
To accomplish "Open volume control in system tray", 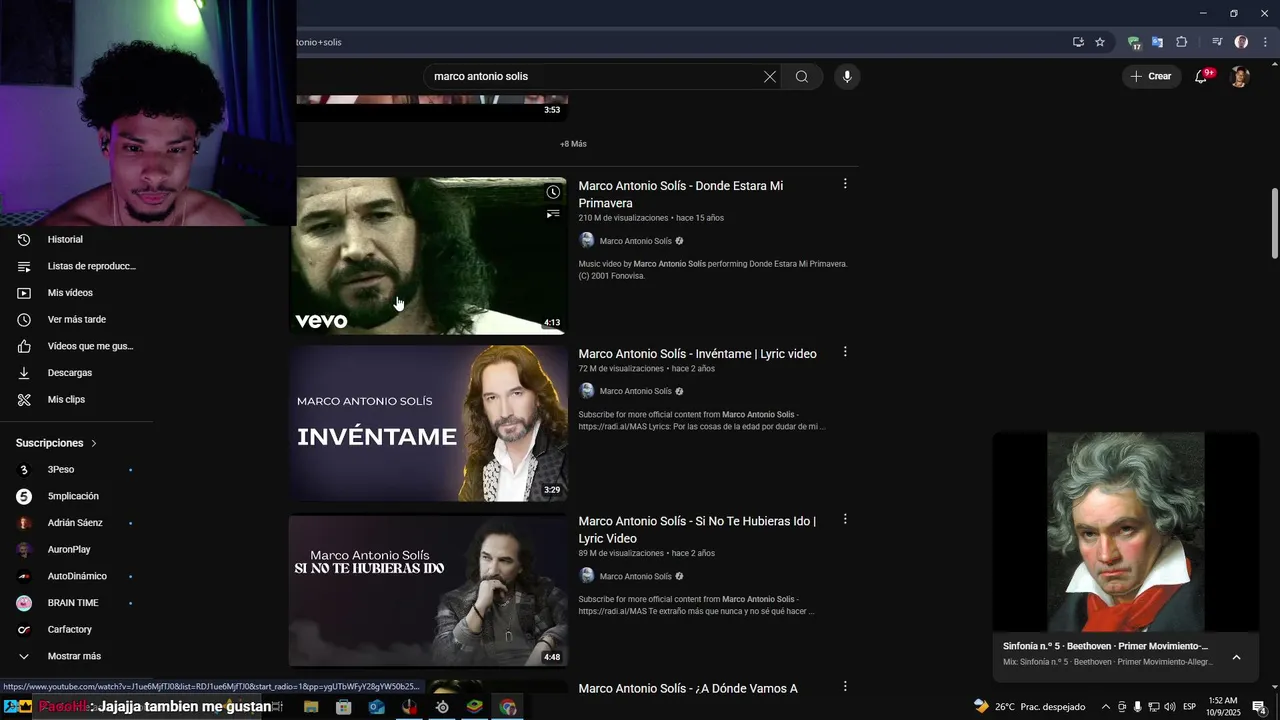I will (x=1170, y=707).
